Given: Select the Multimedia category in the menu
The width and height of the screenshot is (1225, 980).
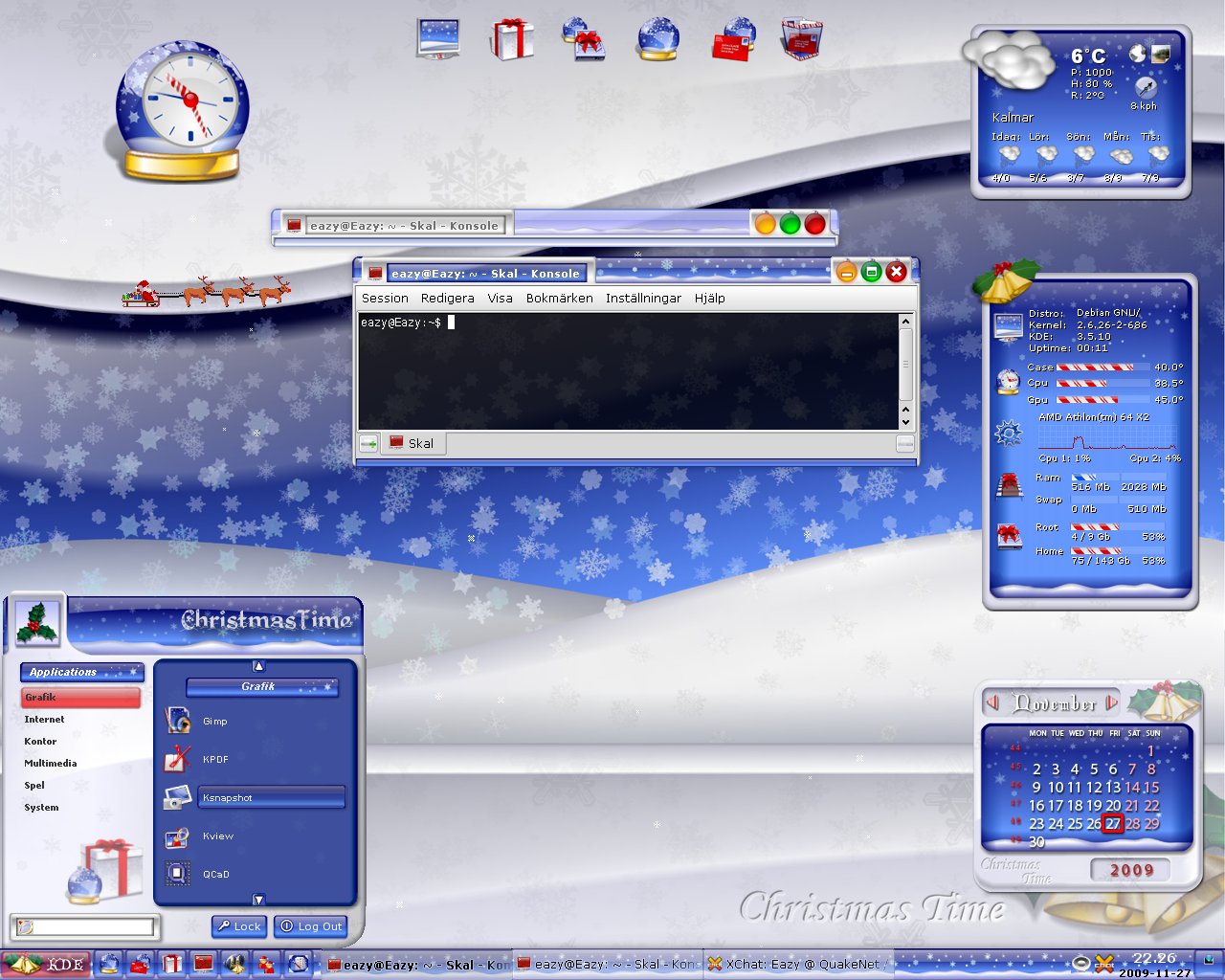Looking at the screenshot, I should point(80,764).
